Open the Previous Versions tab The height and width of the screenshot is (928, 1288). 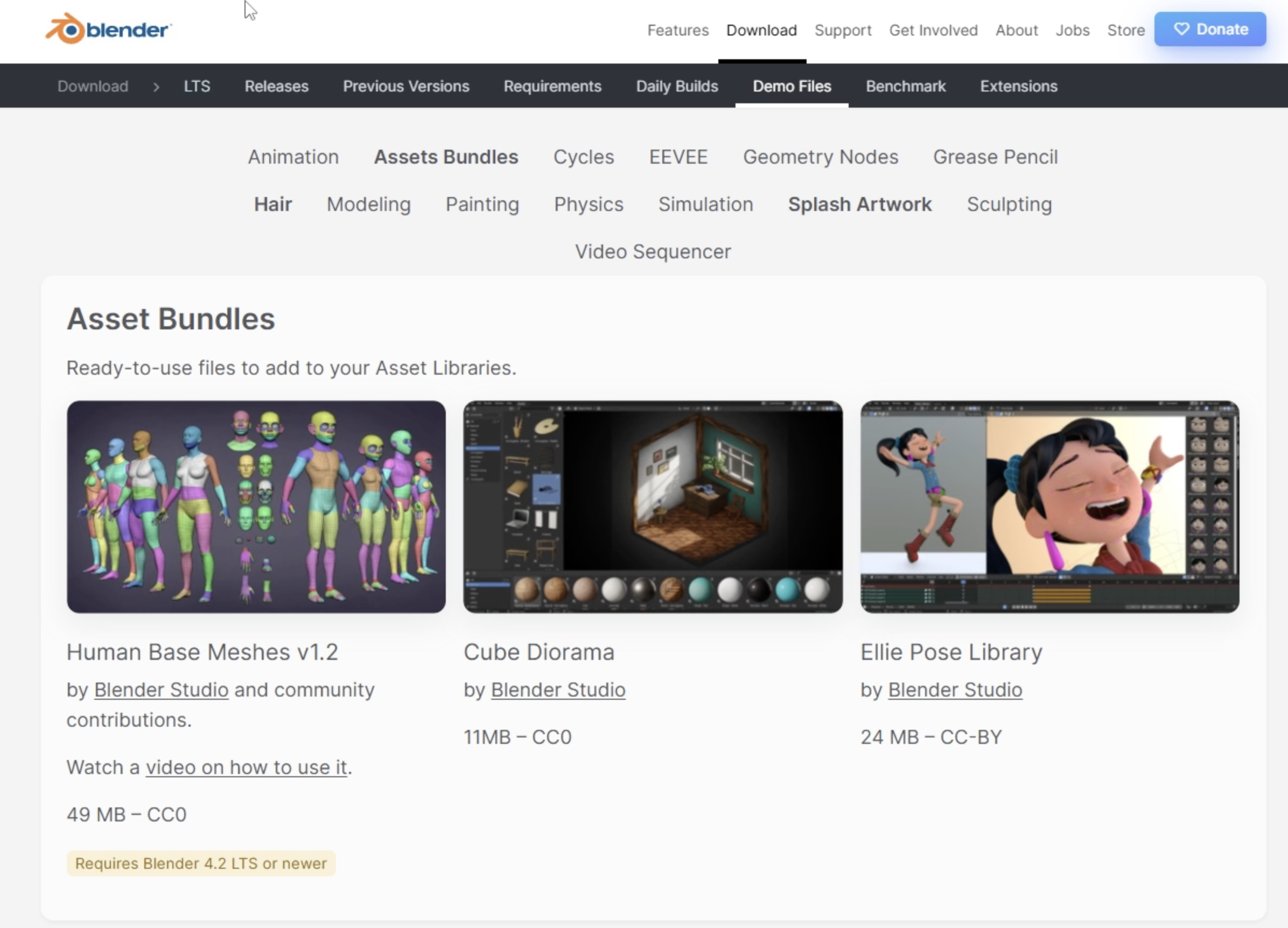point(405,86)
